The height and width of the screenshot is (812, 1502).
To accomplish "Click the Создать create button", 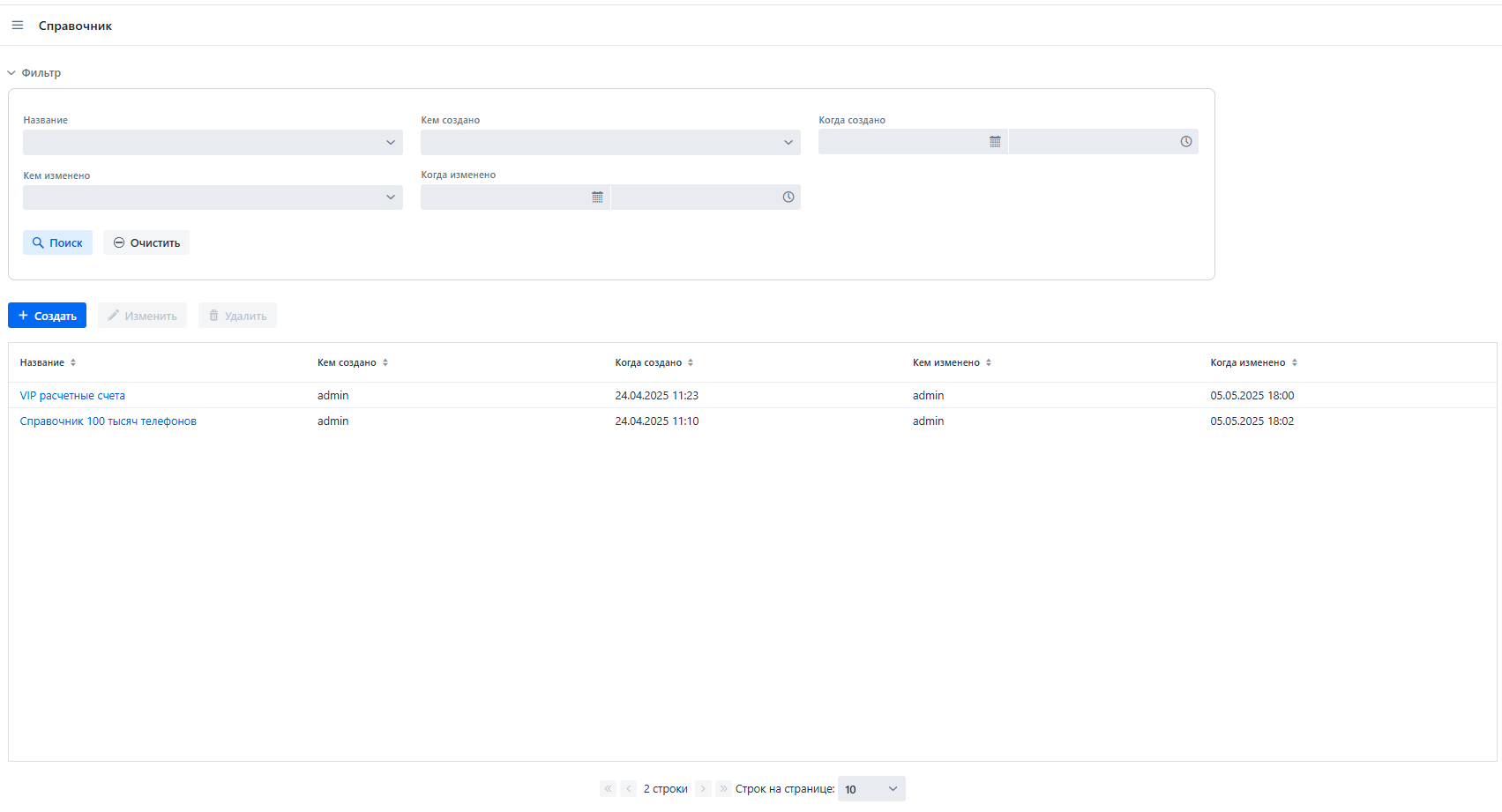I will [x=47, y=316].
